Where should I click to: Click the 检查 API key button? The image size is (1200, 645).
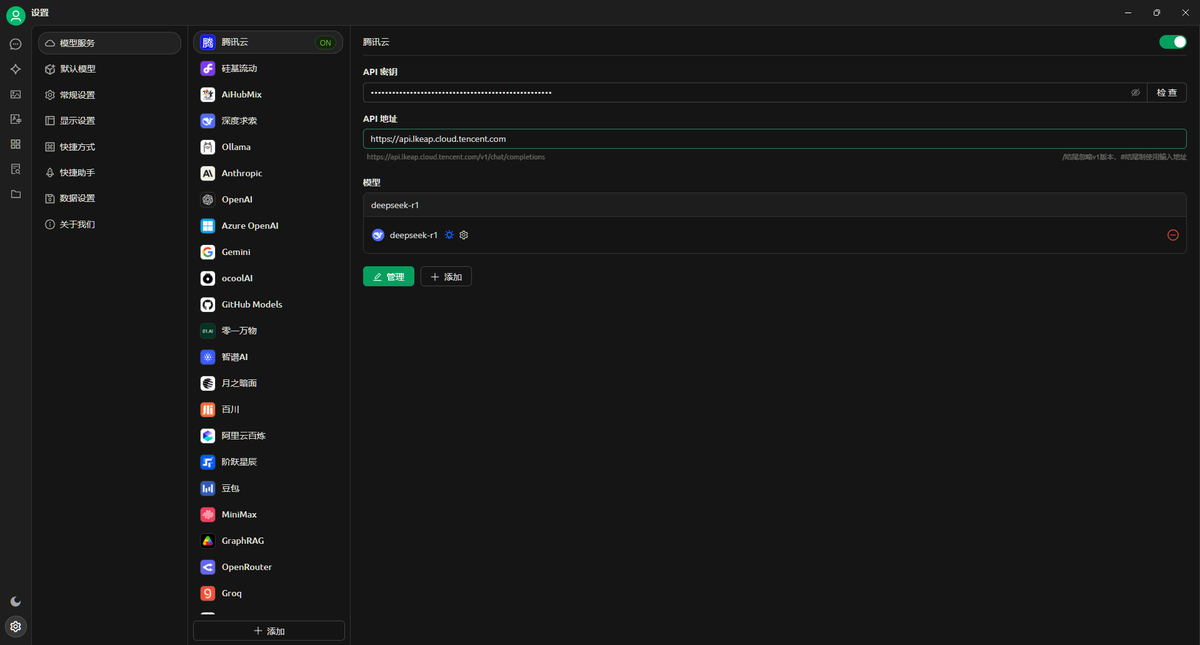click(1167, 92)
